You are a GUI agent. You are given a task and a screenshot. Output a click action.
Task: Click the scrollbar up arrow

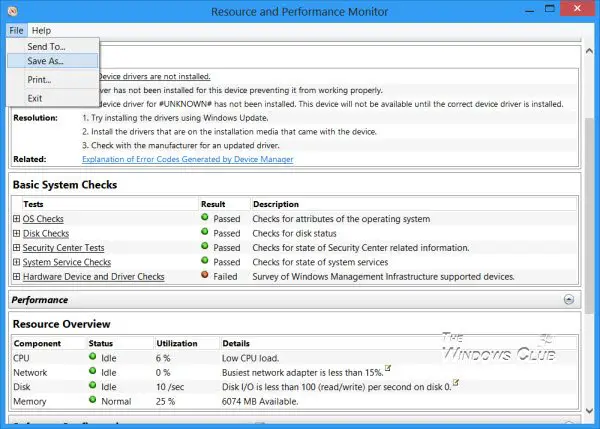click(x=589, y=51)
